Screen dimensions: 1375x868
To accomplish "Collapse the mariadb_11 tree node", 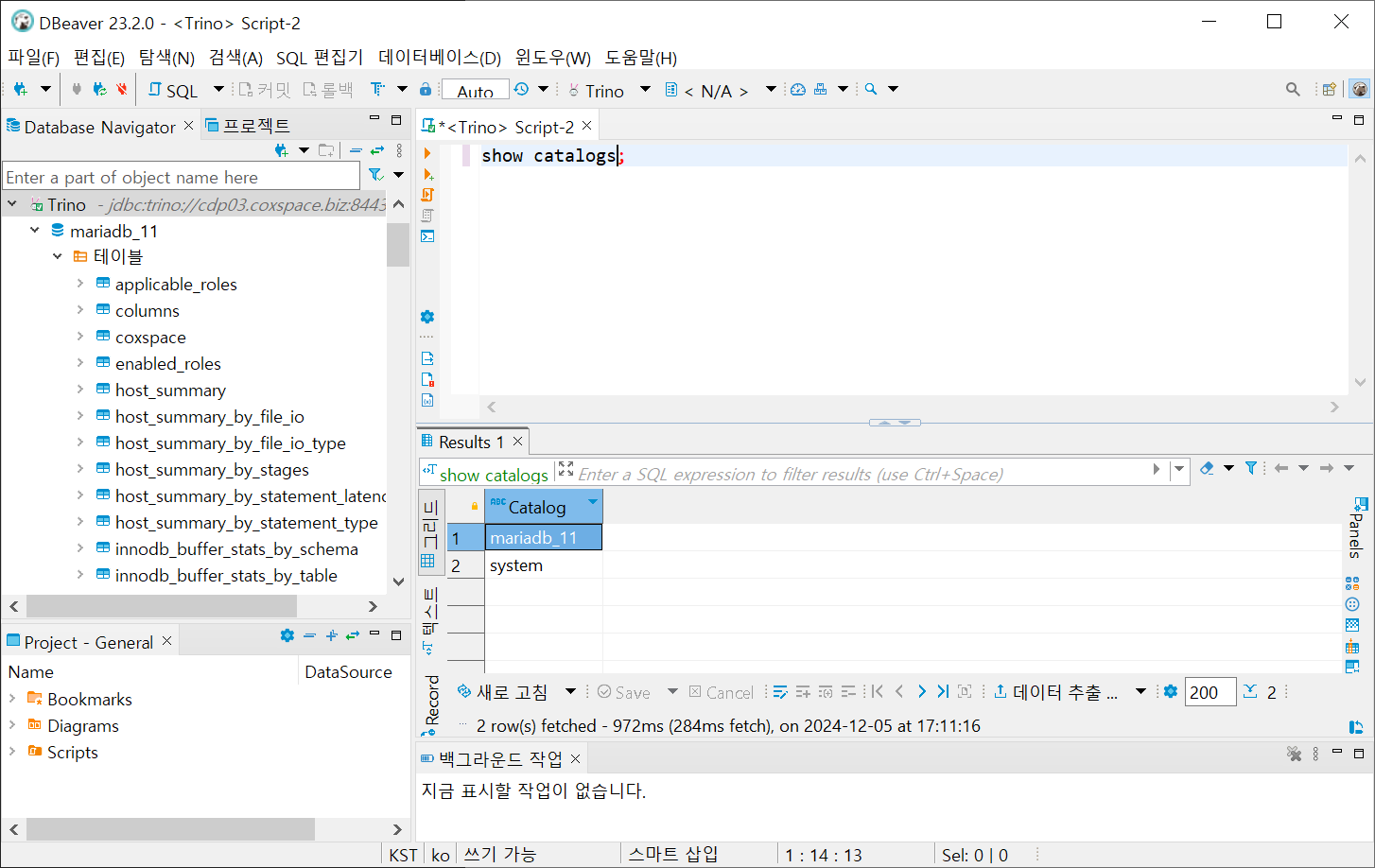I will [x=35, y=231].
